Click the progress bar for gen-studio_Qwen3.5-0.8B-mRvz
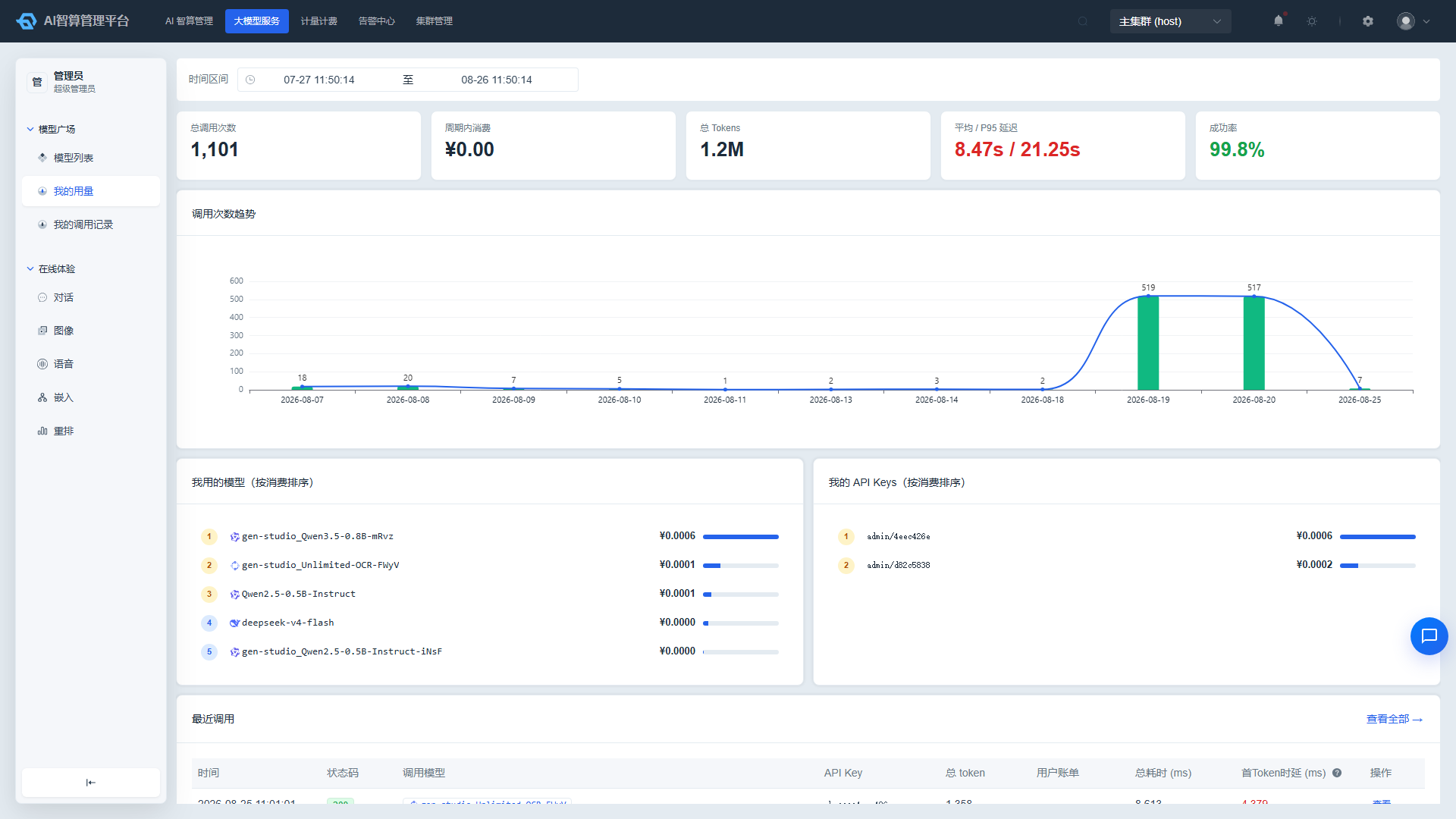The width and height of the screenshot is (1456, 819). (741, 537)
